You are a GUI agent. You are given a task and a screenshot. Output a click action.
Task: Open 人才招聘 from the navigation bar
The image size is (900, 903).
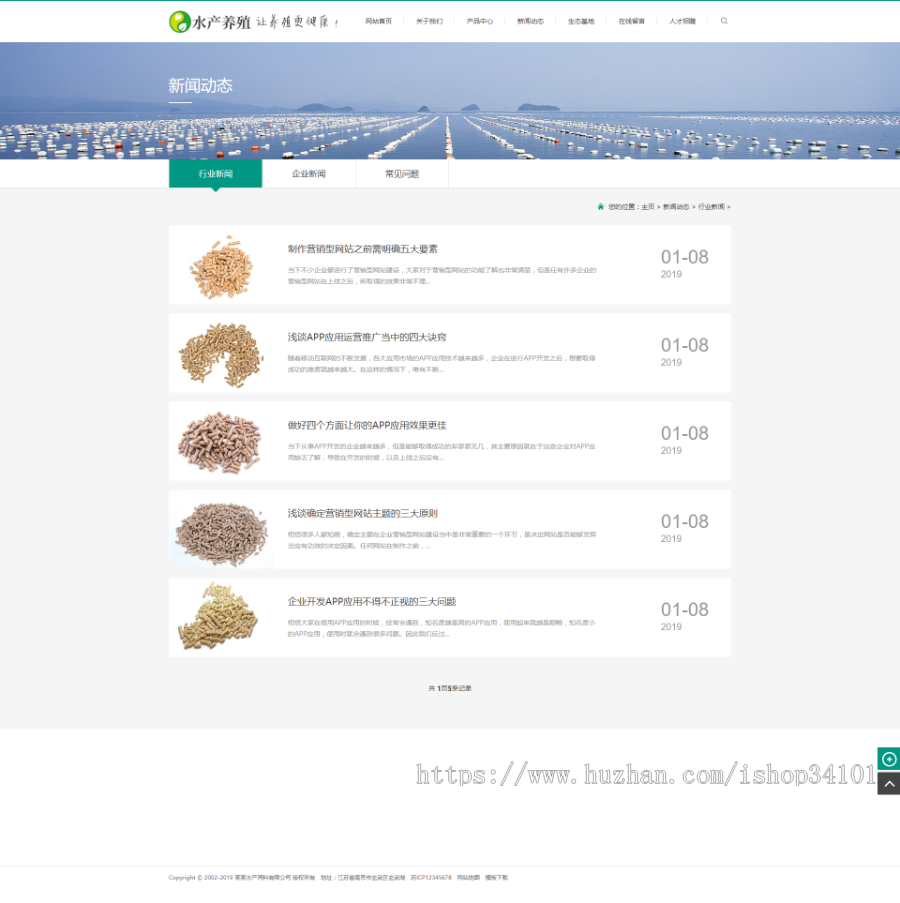point(682,21)
